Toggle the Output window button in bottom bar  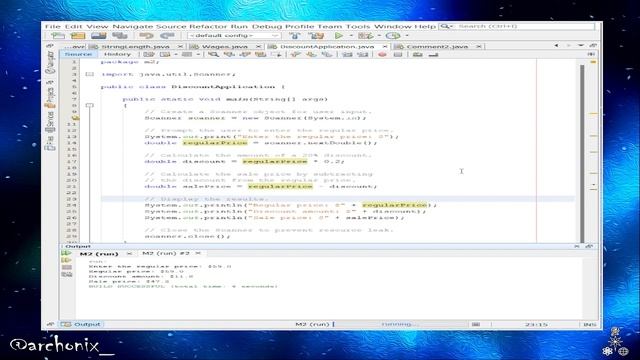[x=81, y=324]
